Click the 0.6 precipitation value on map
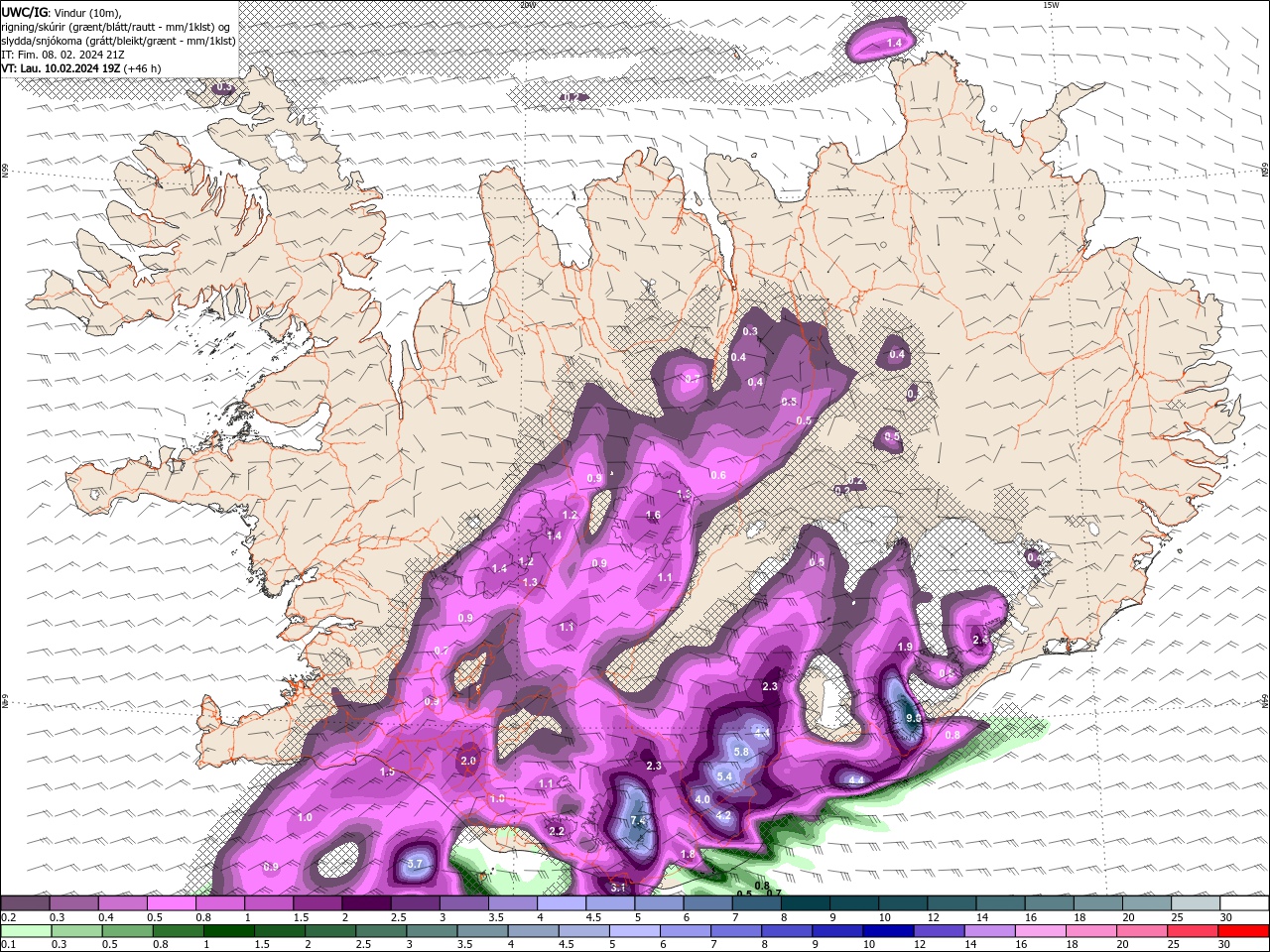 point(718,475)
